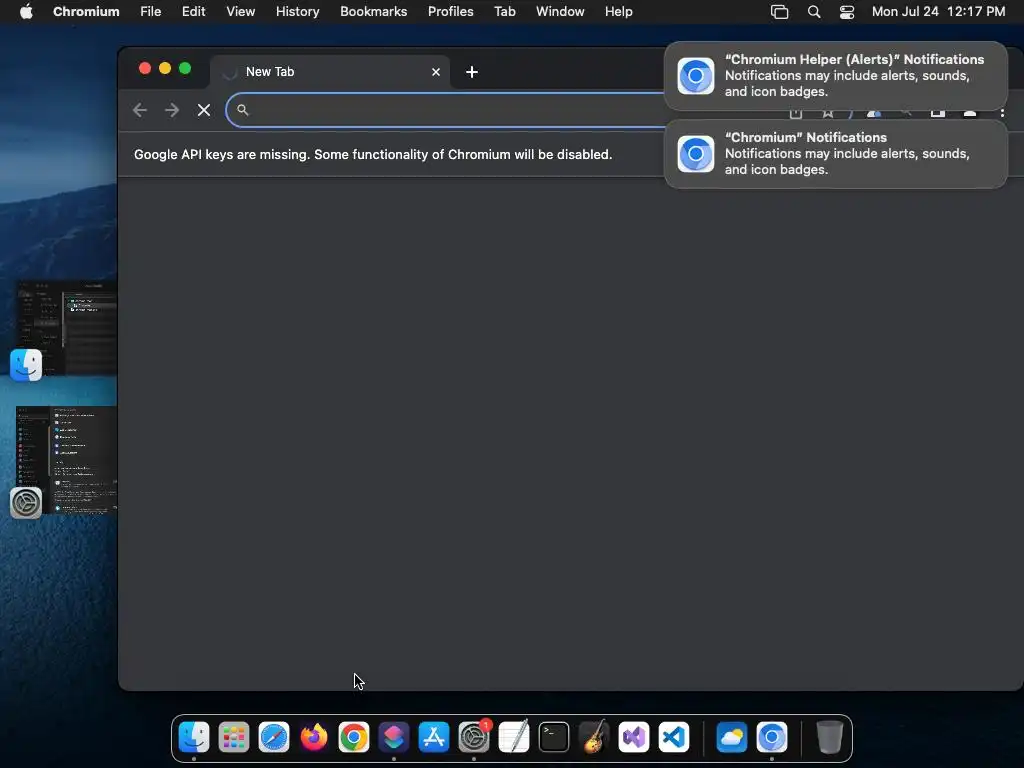Click Chromium icon in the Dock
1024x768 pixels.
pyautogui.click(x=772, y=737)
